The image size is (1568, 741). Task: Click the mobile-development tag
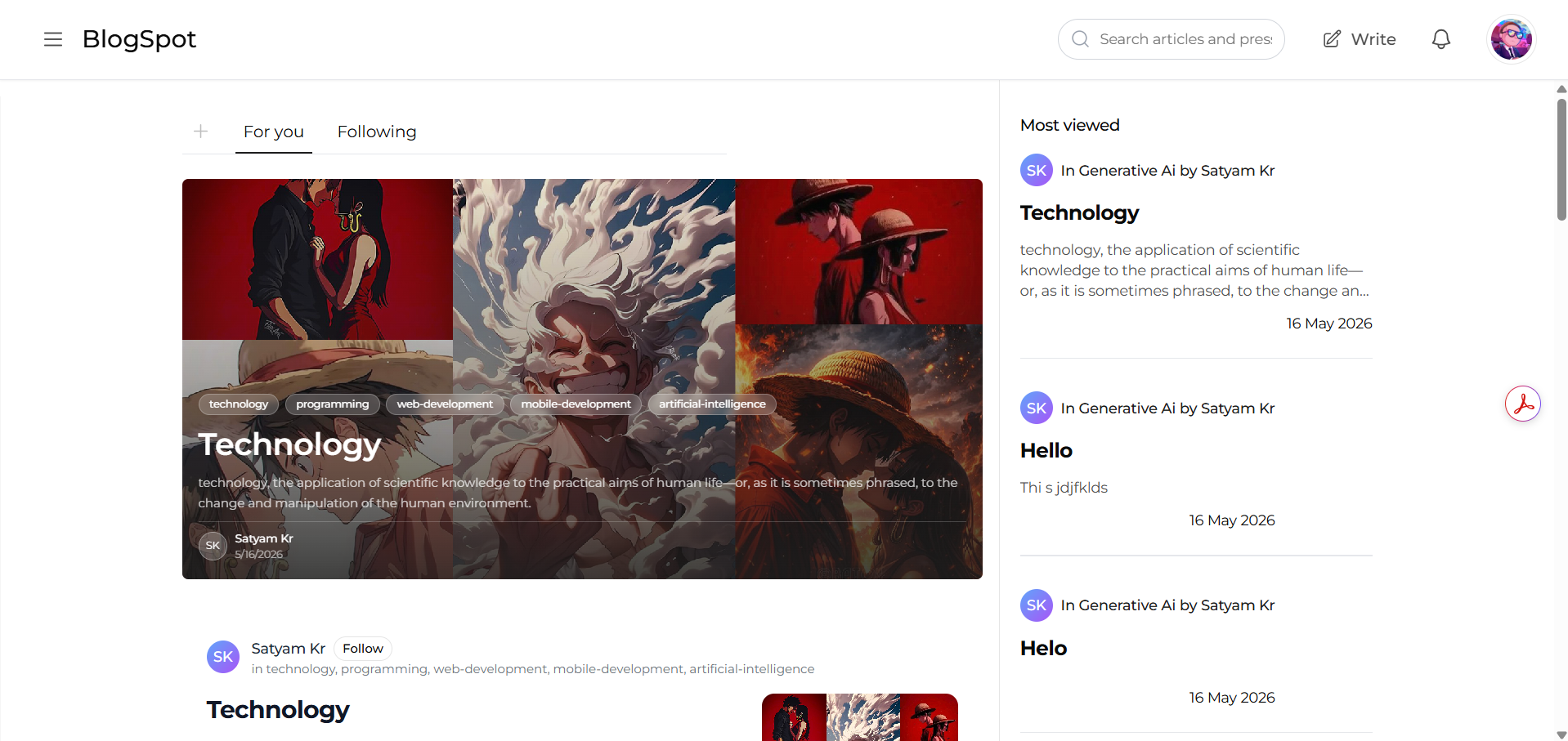576,404
